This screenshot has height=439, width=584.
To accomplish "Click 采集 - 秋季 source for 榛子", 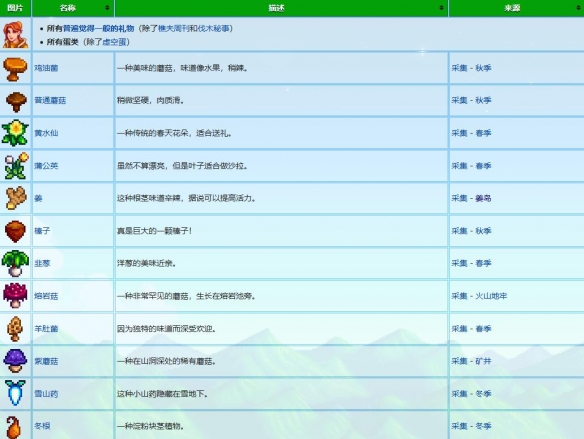I will point(472,231).
